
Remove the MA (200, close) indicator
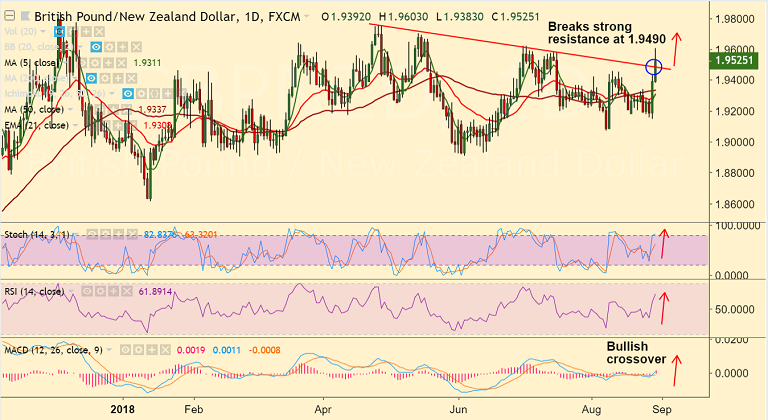click(131, 78)
